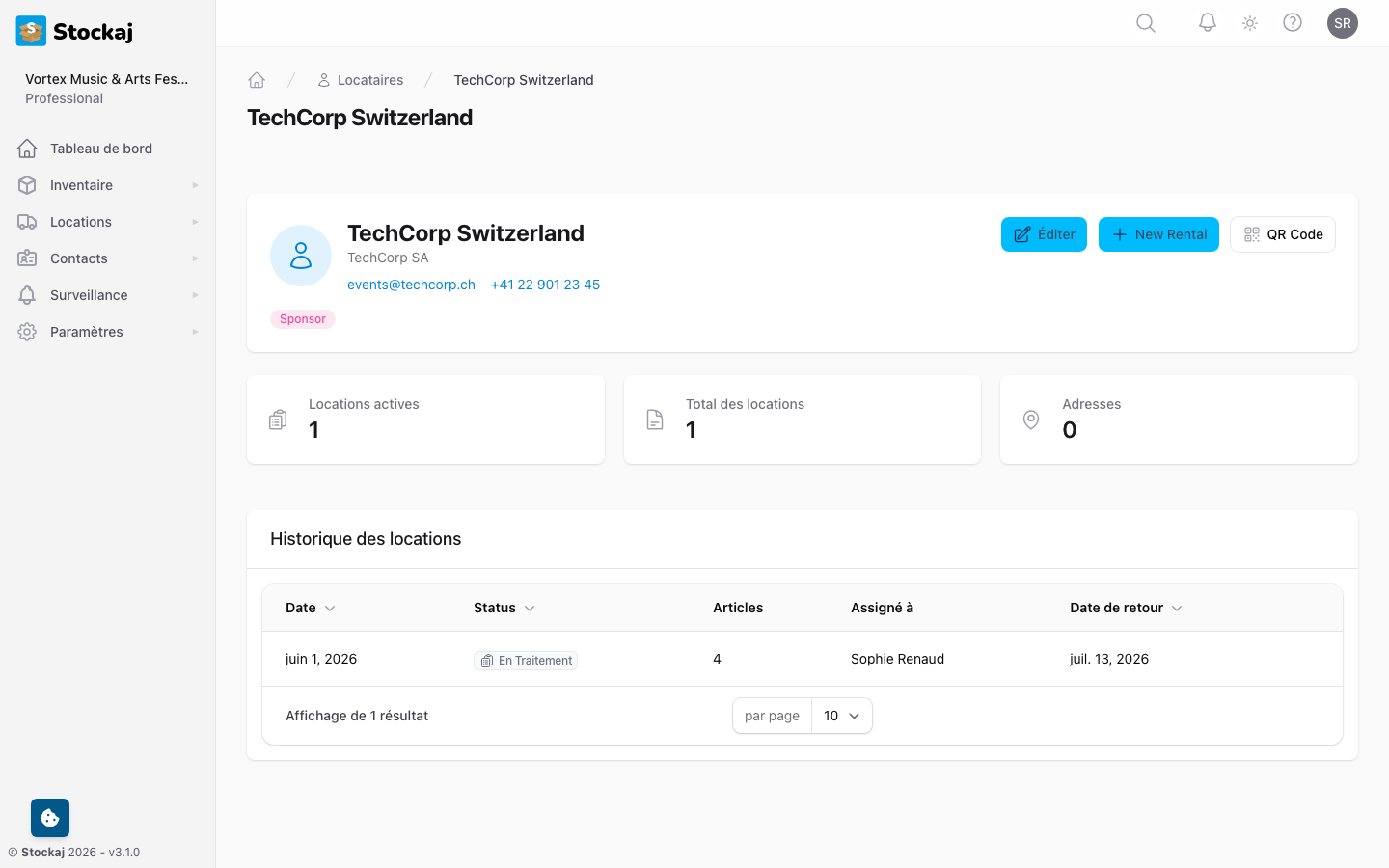Open the Locataires breadcrumb link
Viewport: 1389px width, 868px height.
point(369,80)
